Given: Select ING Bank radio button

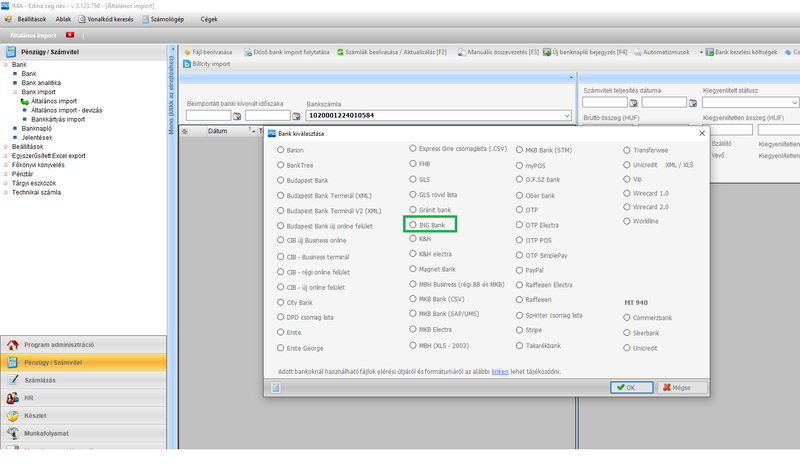Looking at the screenshot, I should tap(413, 225).
